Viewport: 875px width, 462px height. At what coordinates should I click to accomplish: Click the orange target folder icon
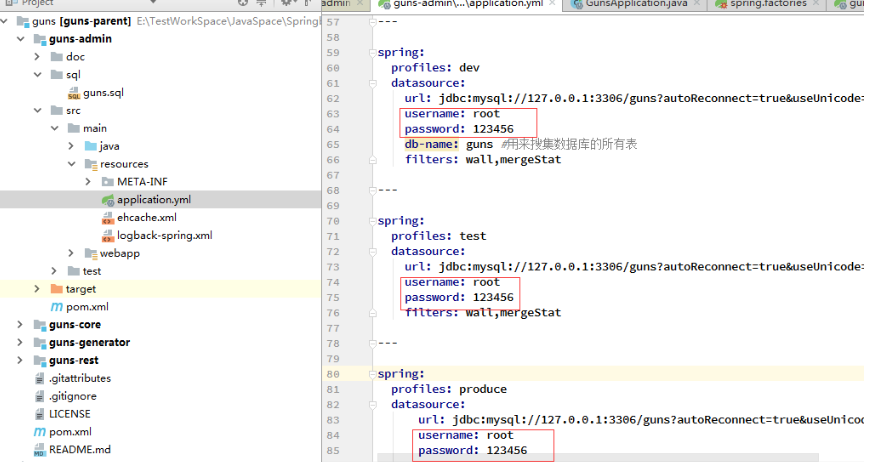pyautogui.click(x=56, y=289)
